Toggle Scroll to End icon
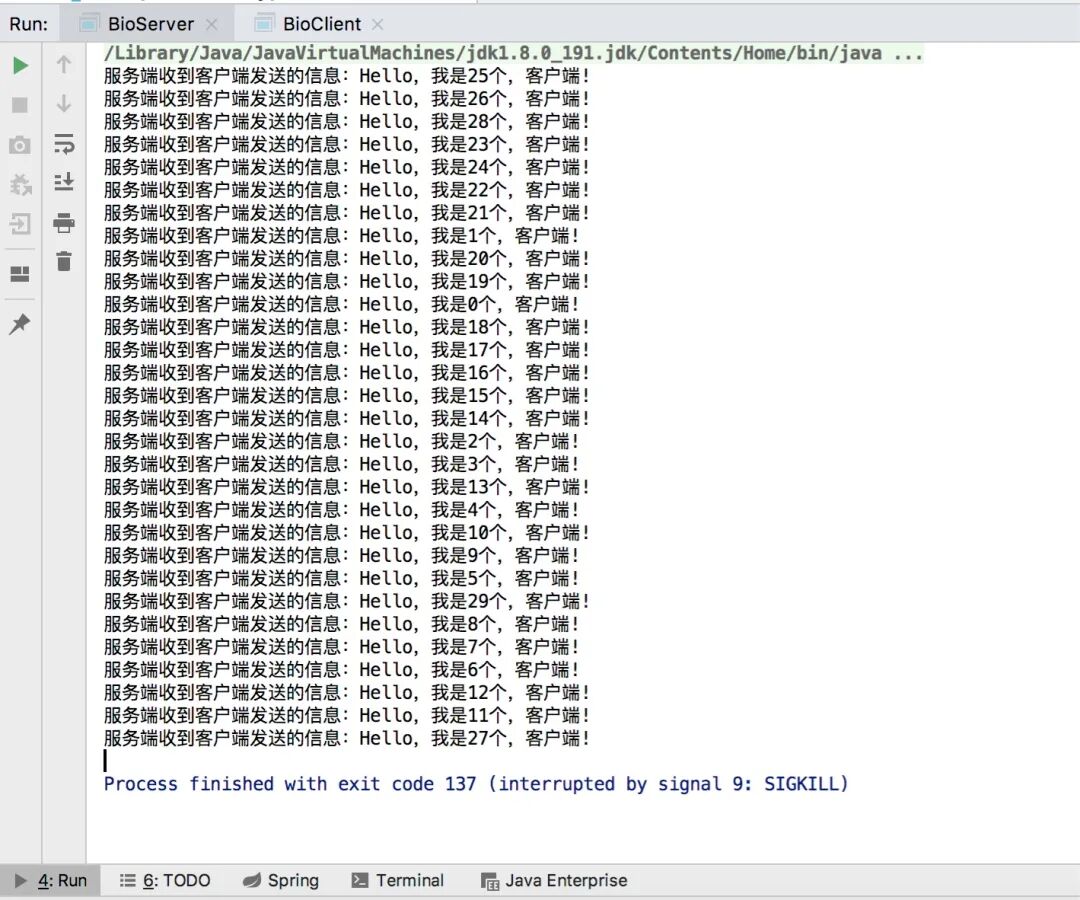 (x=64, y=182)
